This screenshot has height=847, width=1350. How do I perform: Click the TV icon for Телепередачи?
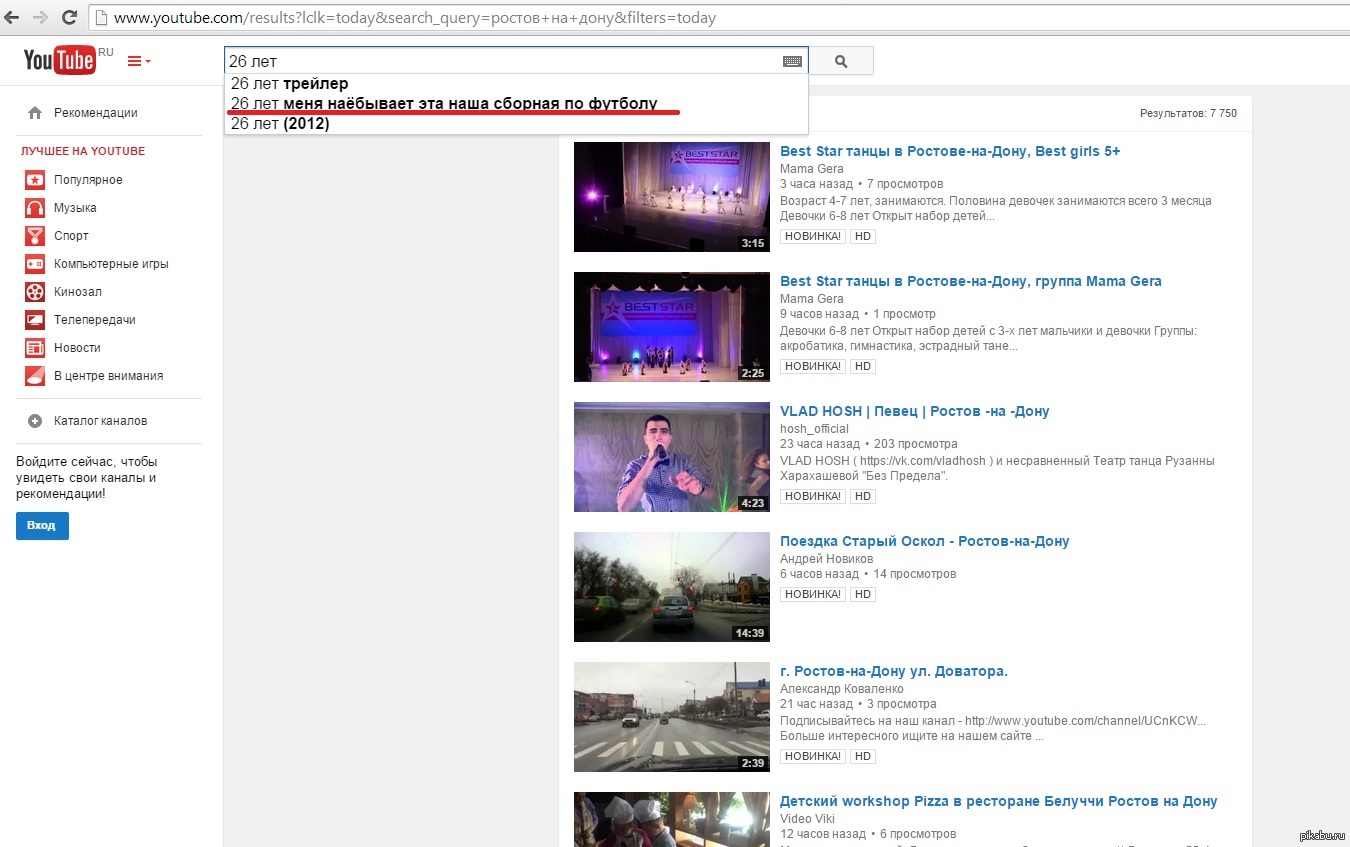(x=35, y=320)
